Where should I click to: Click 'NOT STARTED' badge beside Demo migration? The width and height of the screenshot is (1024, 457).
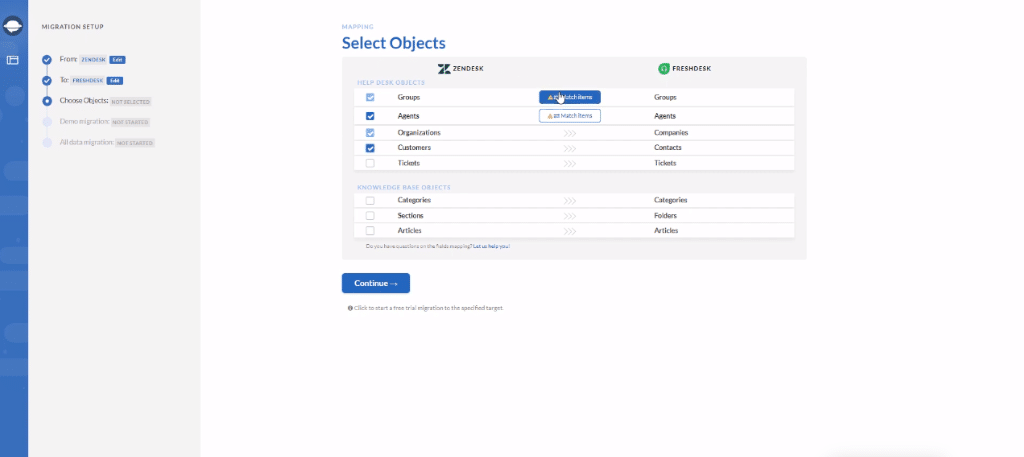click(x=130, y=122)
